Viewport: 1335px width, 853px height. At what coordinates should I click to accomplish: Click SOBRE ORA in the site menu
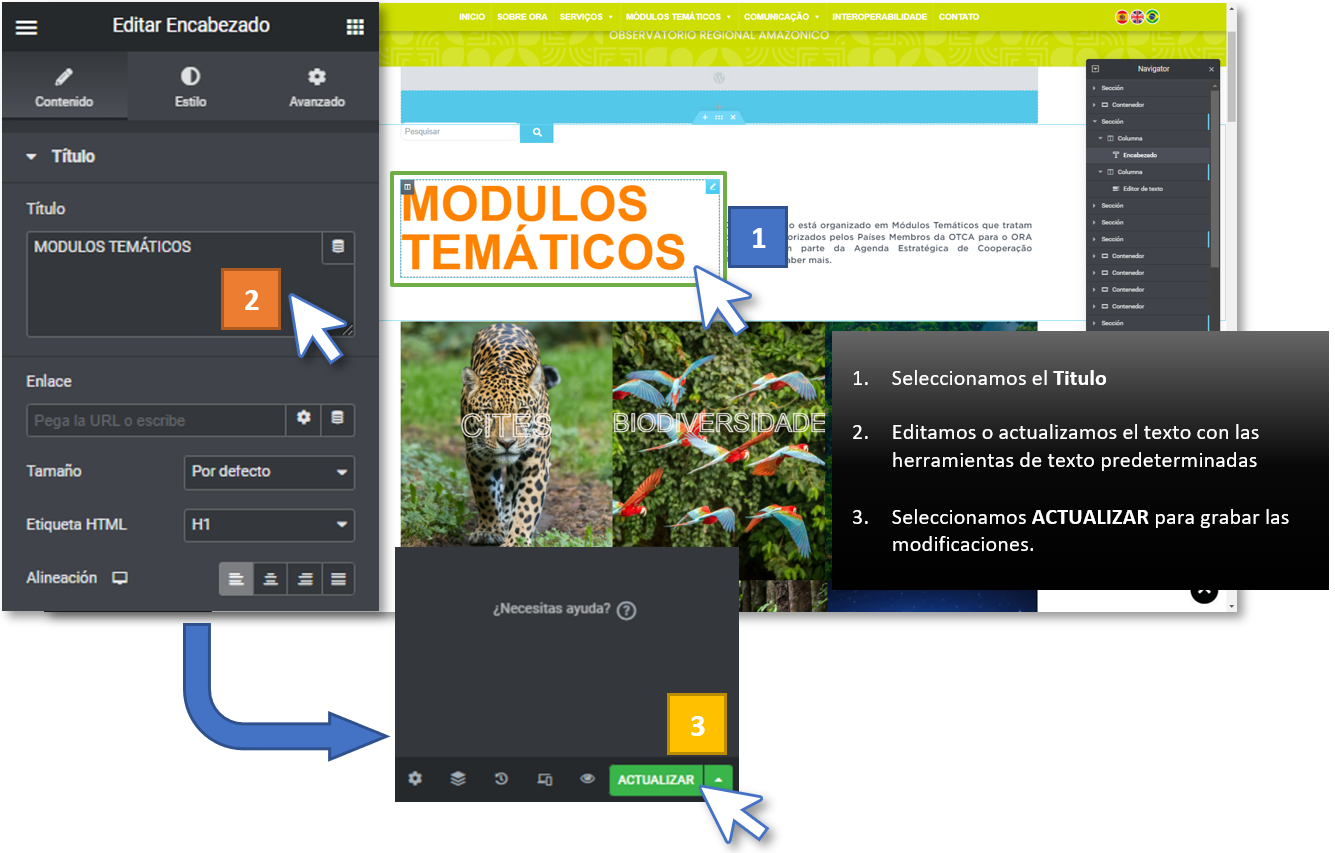tap(522, 17)
